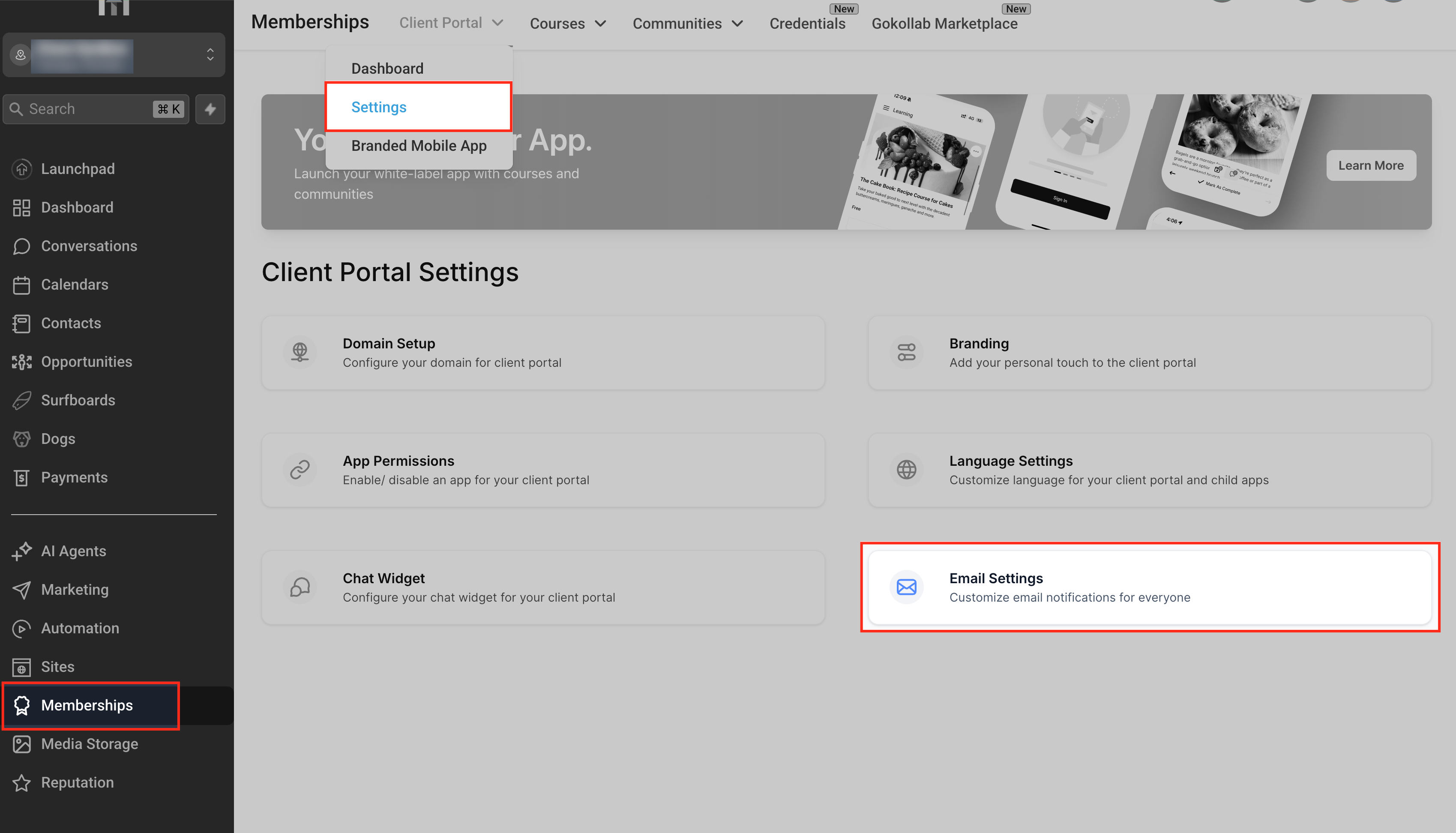Expand the account switcher selector

(x=210, y=54)
